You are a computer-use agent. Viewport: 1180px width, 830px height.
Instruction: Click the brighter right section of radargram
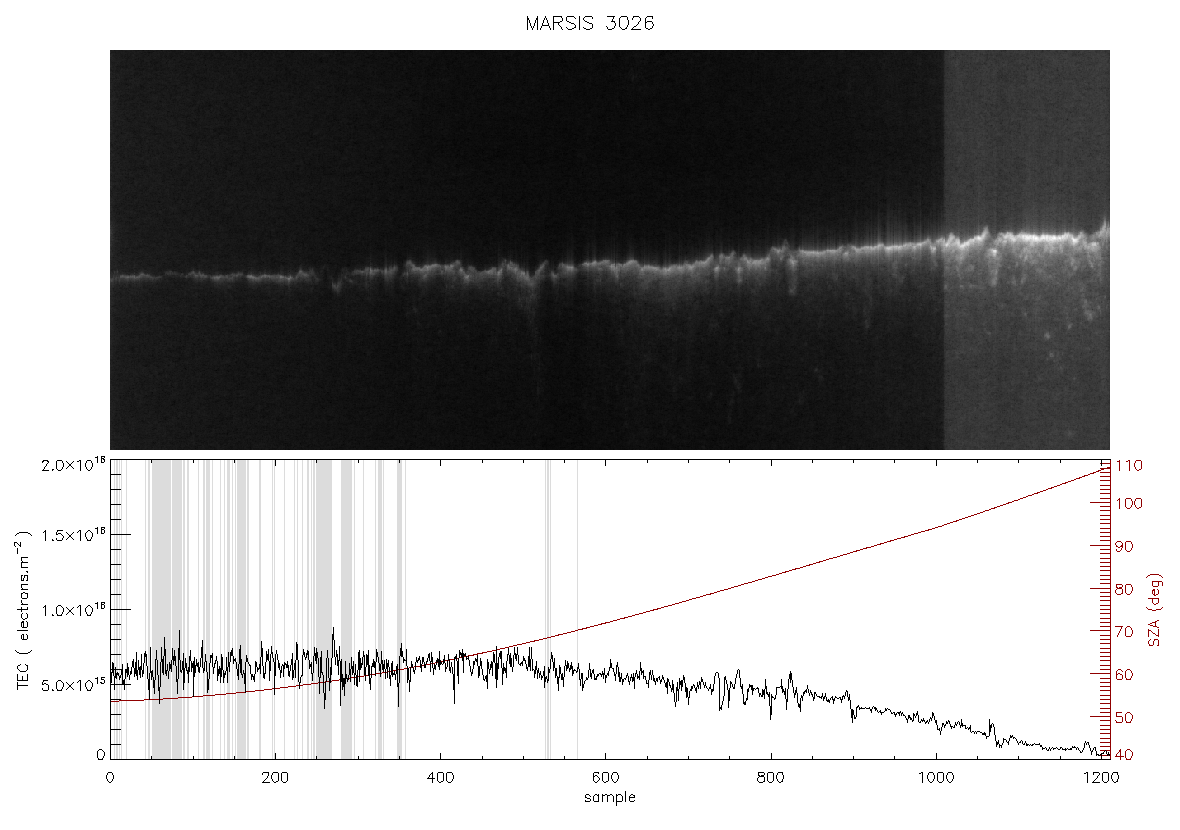pyautogui.click(x=1026, y=250)
